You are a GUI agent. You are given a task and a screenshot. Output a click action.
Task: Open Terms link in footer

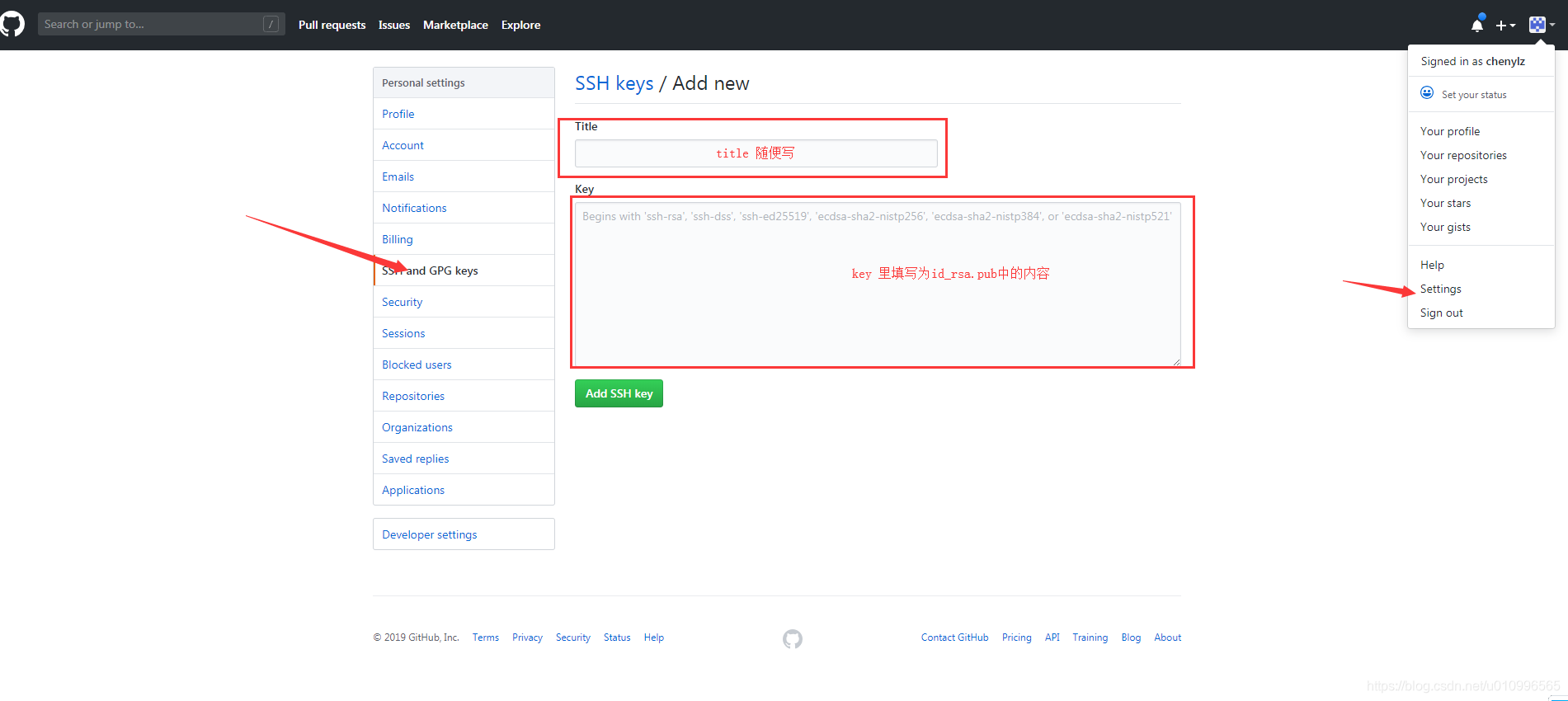[x=486, y=637]
